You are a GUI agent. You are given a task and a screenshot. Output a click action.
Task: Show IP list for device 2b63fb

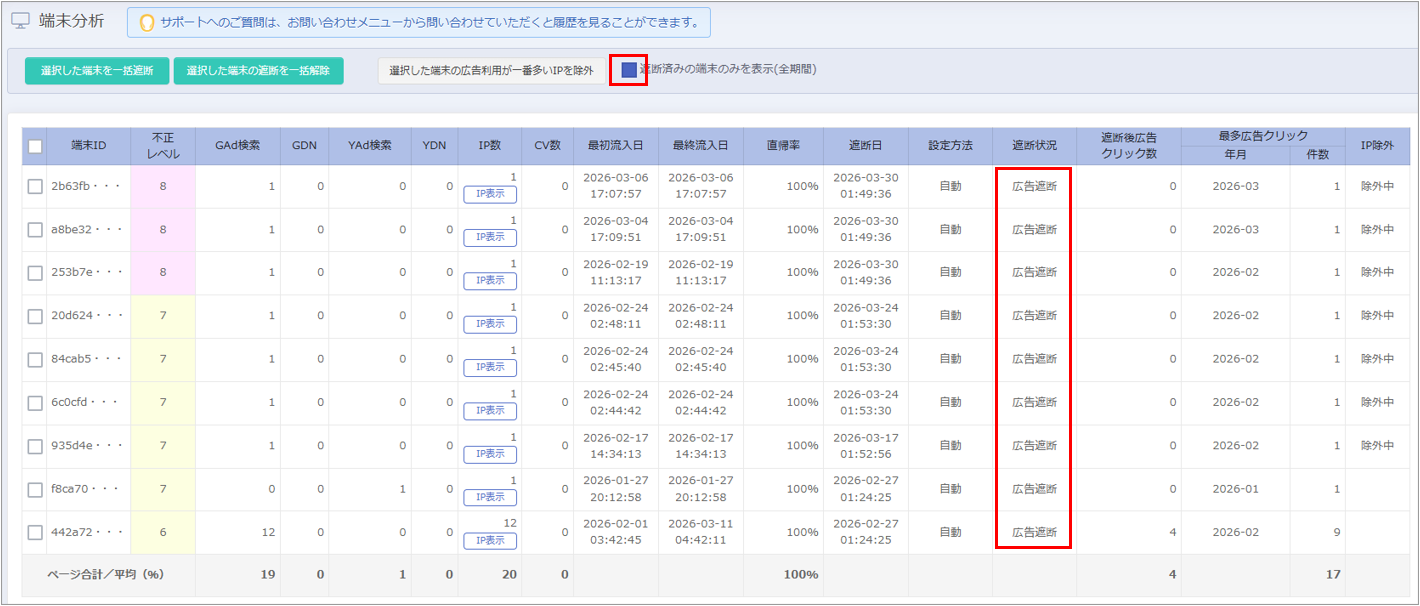489,195
